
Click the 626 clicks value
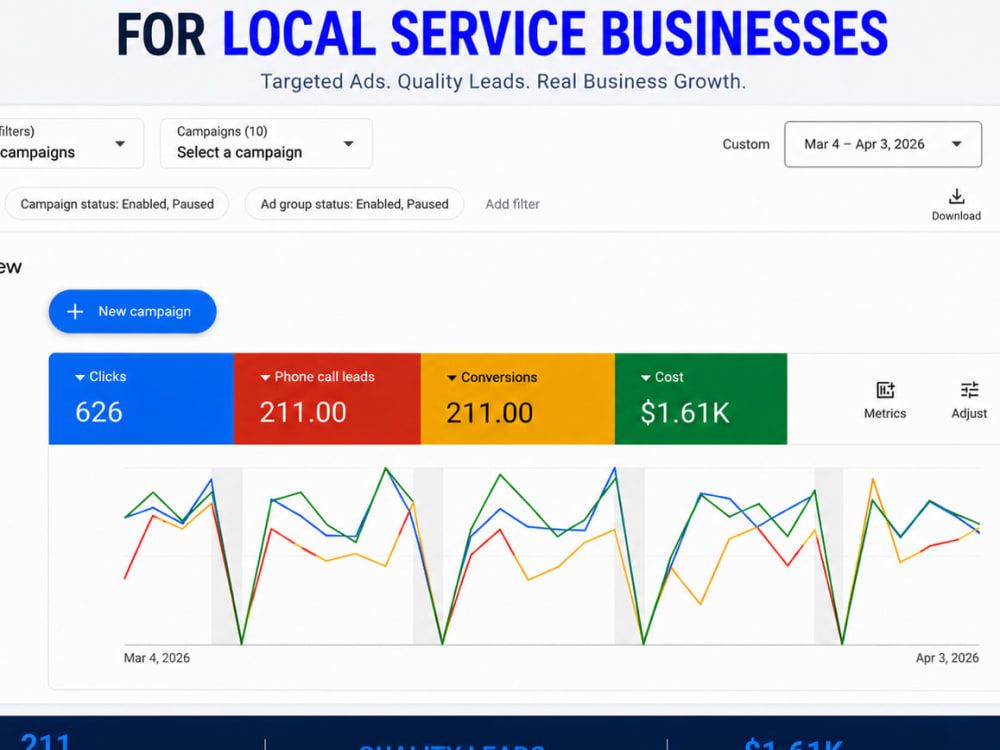pos(99,412)
